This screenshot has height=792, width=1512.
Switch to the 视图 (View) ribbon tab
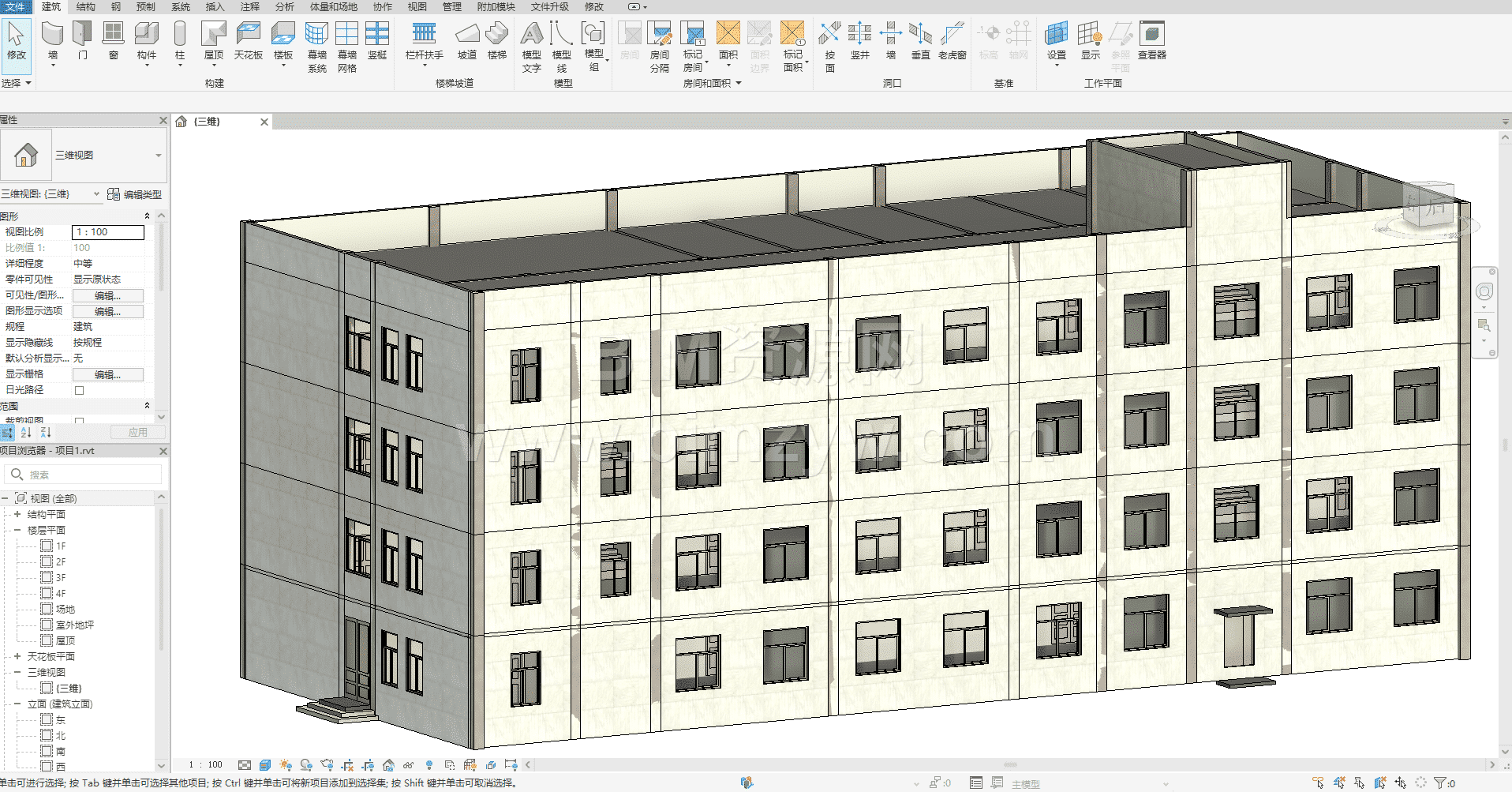417,7
